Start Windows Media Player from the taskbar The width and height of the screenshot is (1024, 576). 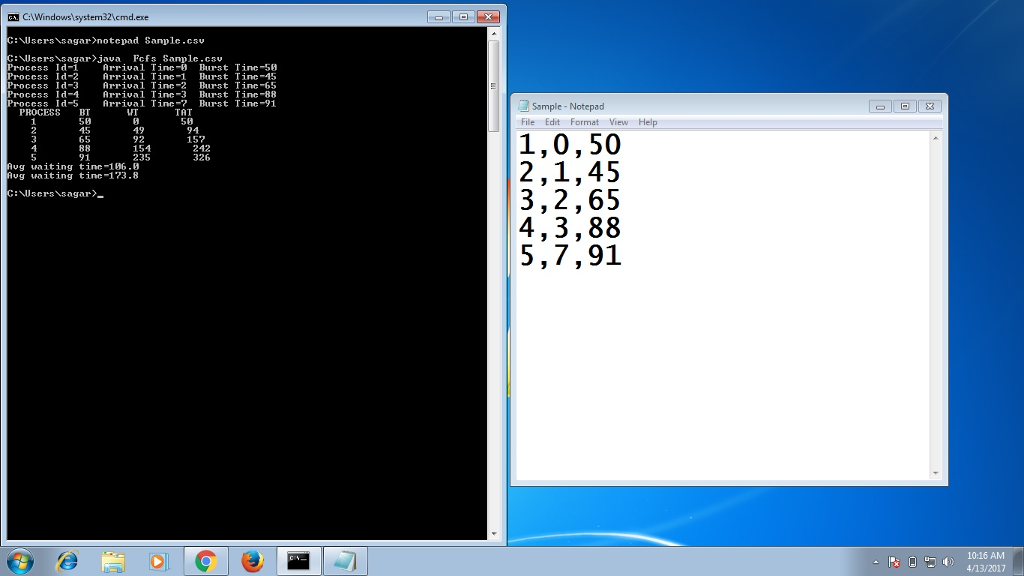point(157,561)
